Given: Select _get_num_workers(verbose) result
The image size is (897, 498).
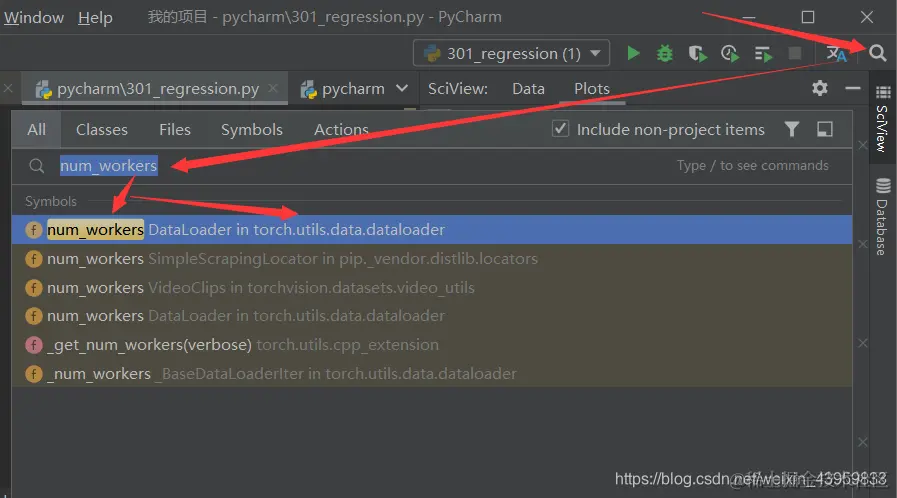Looking at the screenshot, I should coord(432,345).
